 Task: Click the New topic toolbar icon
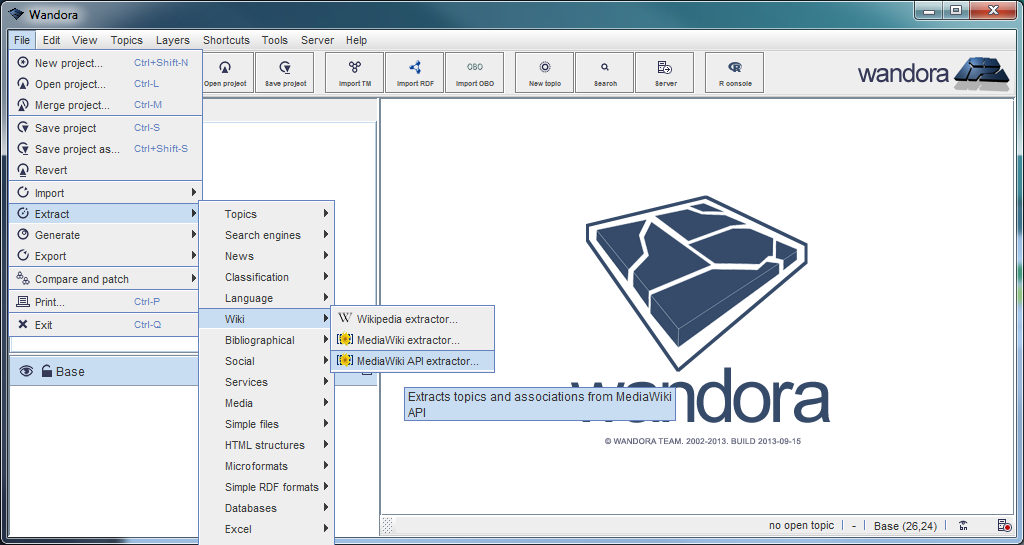coord(544,72)
